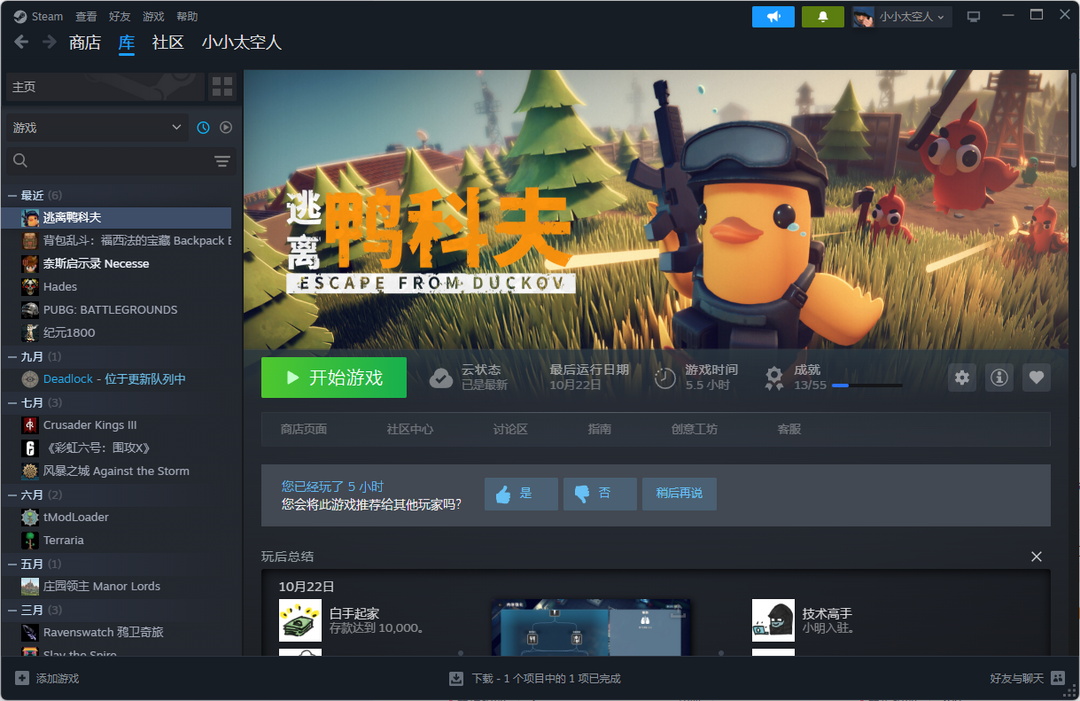
Task: Select 风暴之城 Against the Storm
Action: [x=117, y=471]
